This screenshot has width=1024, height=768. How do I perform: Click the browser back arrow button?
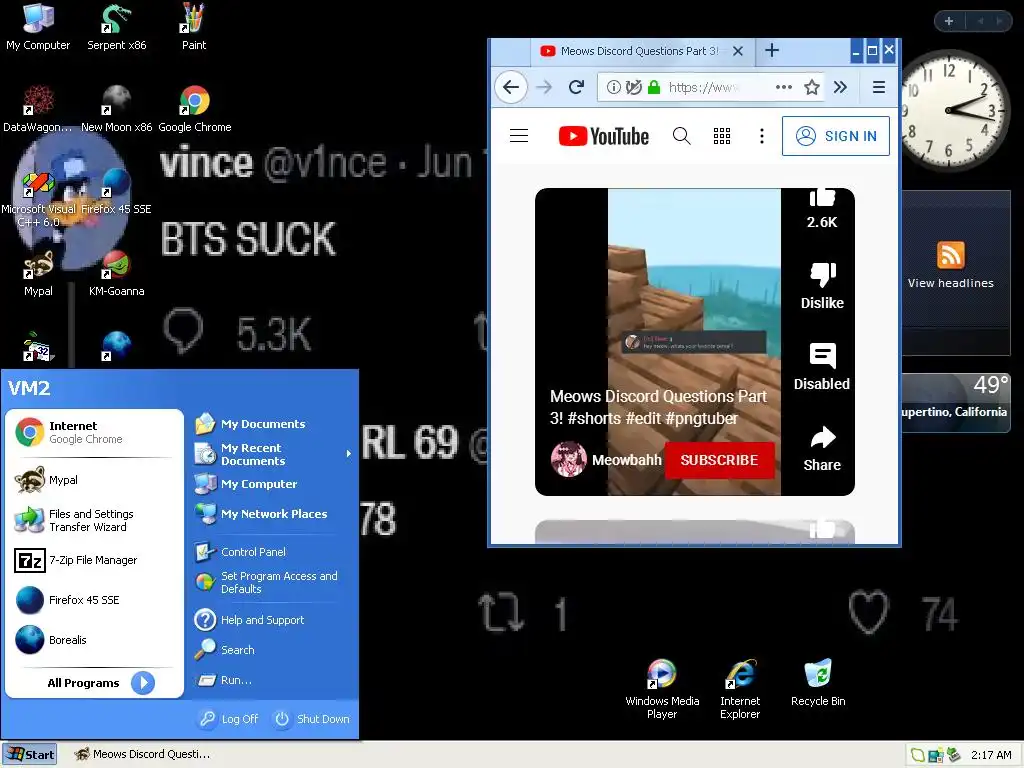[x=511, y=87]
